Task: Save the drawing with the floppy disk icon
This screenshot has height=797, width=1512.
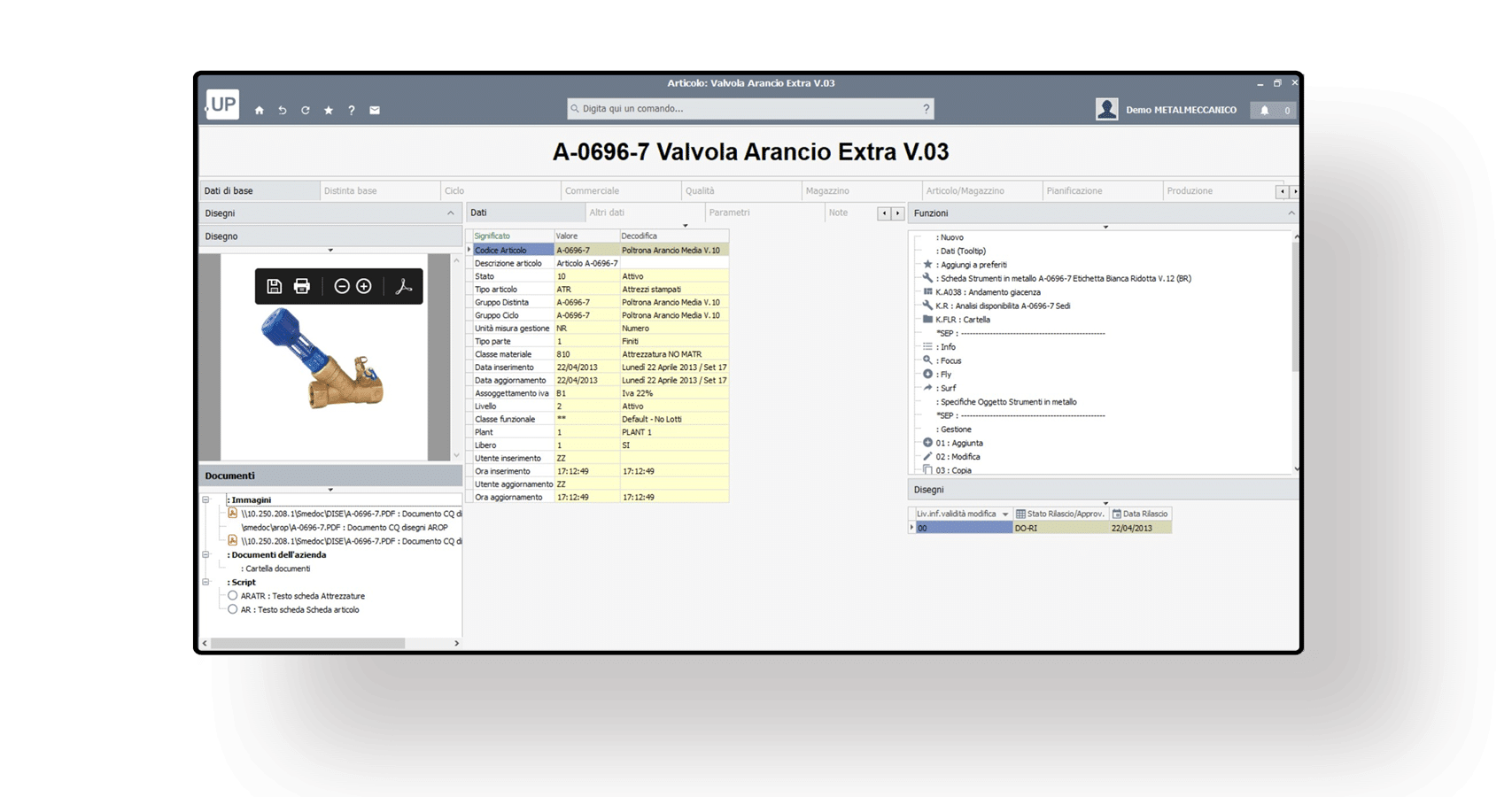Action: [275, 286]
